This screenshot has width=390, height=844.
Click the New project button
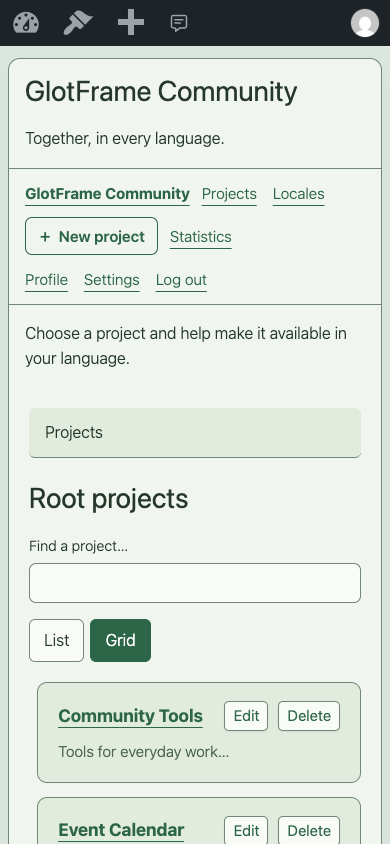(91, 236)
